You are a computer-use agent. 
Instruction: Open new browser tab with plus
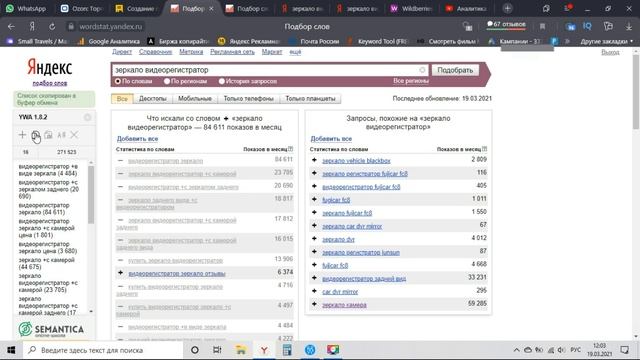tap(507, 8)
